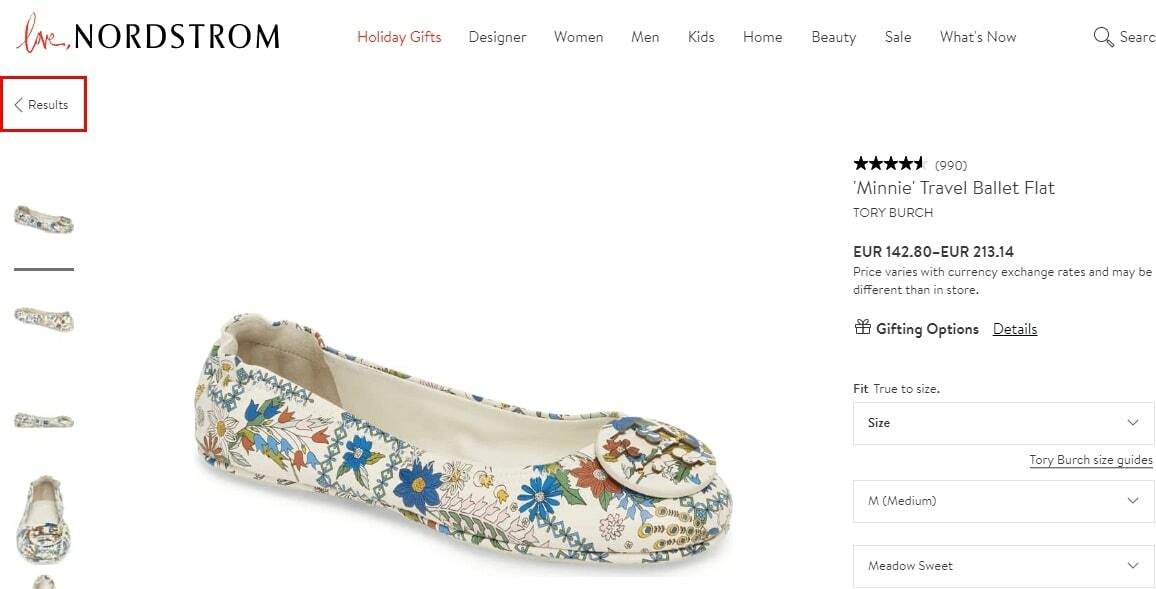This screenshot has width=1156, height=589.
Task: Open search via magnifying glass icon
Action: 1103,37
